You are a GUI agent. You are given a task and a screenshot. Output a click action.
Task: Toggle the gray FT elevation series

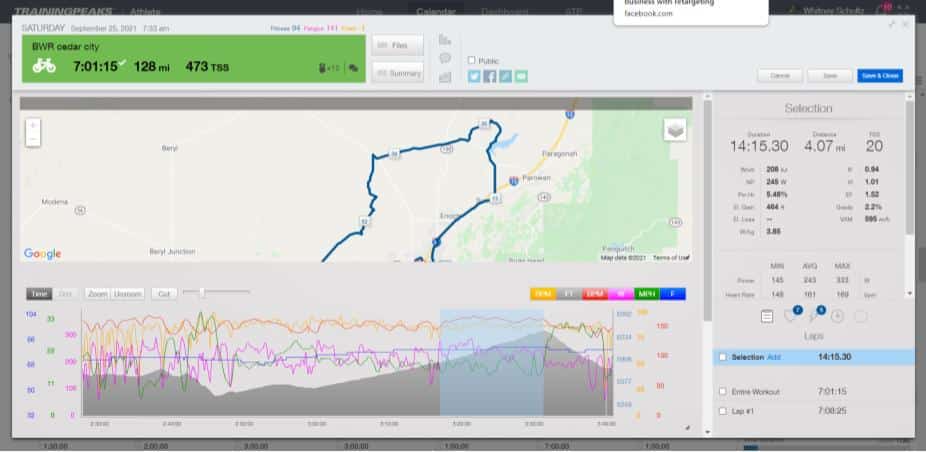(569, 294)
